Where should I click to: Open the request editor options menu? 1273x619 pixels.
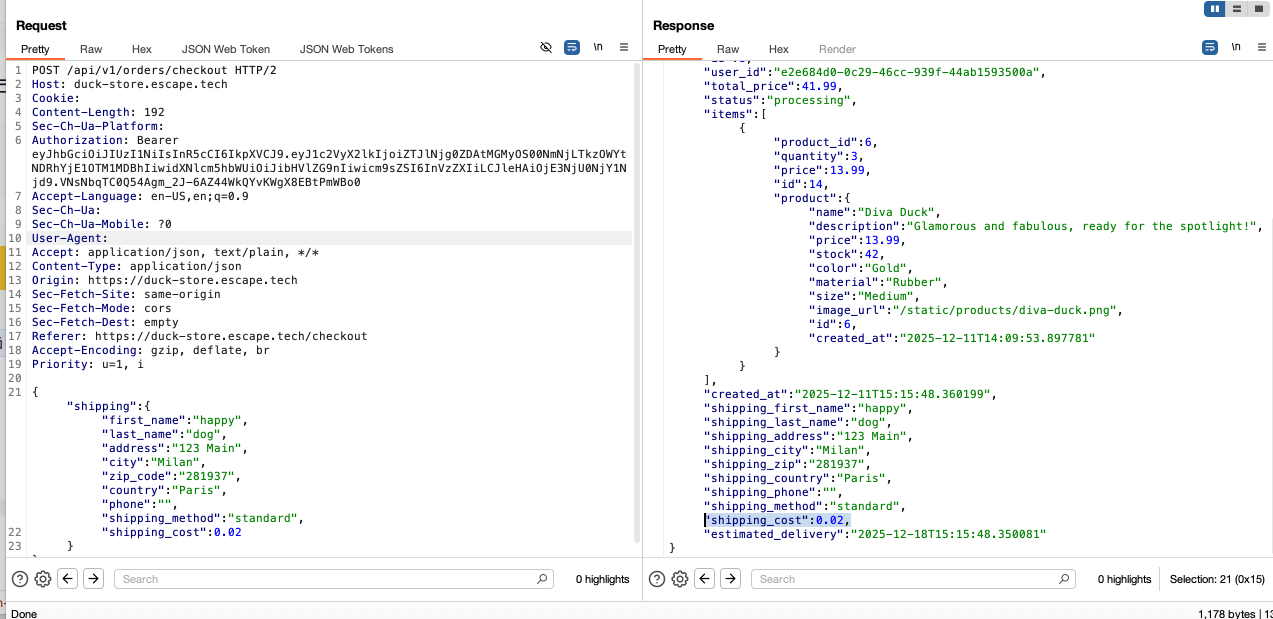(623, 47)
